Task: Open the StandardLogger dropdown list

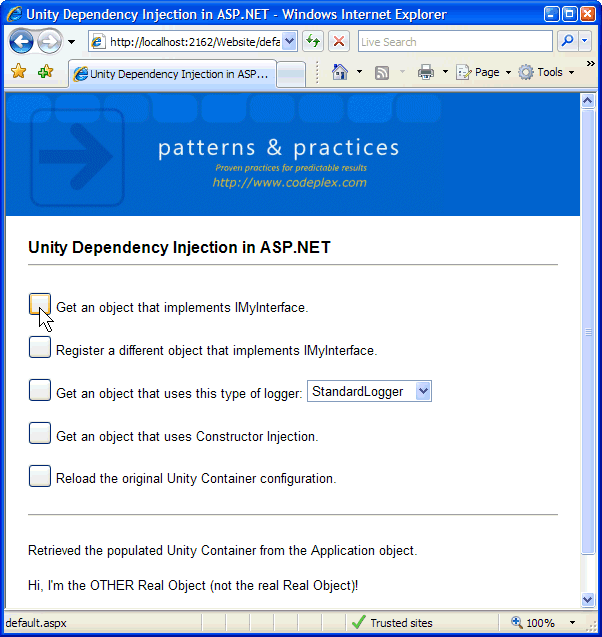Action: (x=422, y=392)
